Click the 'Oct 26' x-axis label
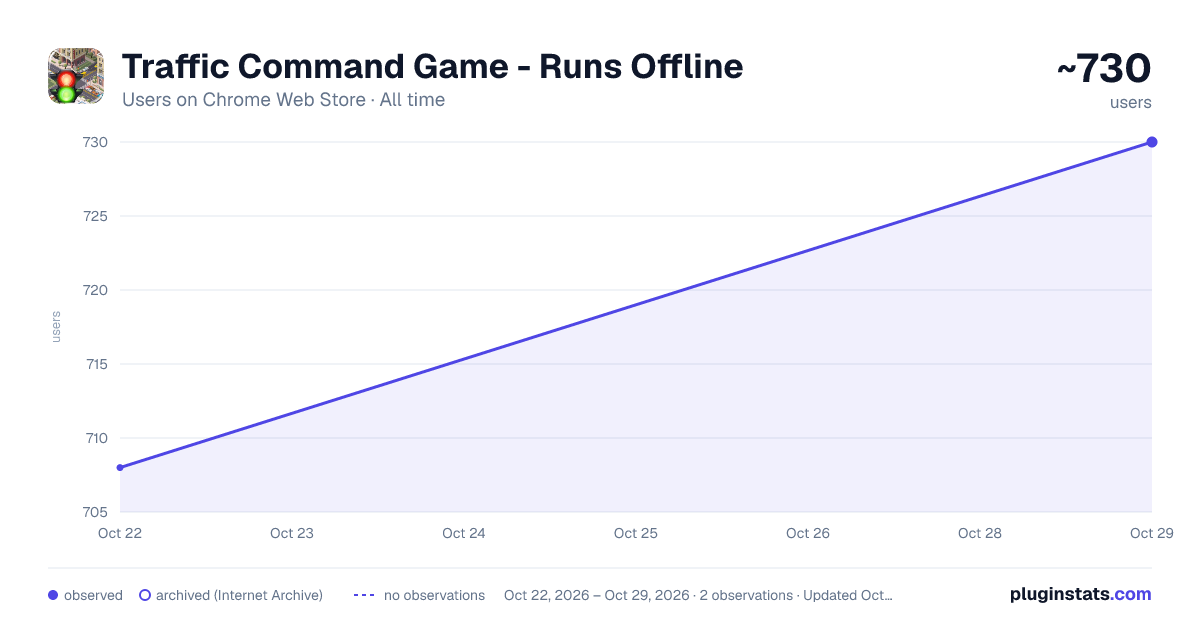Image resolution: width=1200 pixels, height=630 pixels. tap(808, 533)
